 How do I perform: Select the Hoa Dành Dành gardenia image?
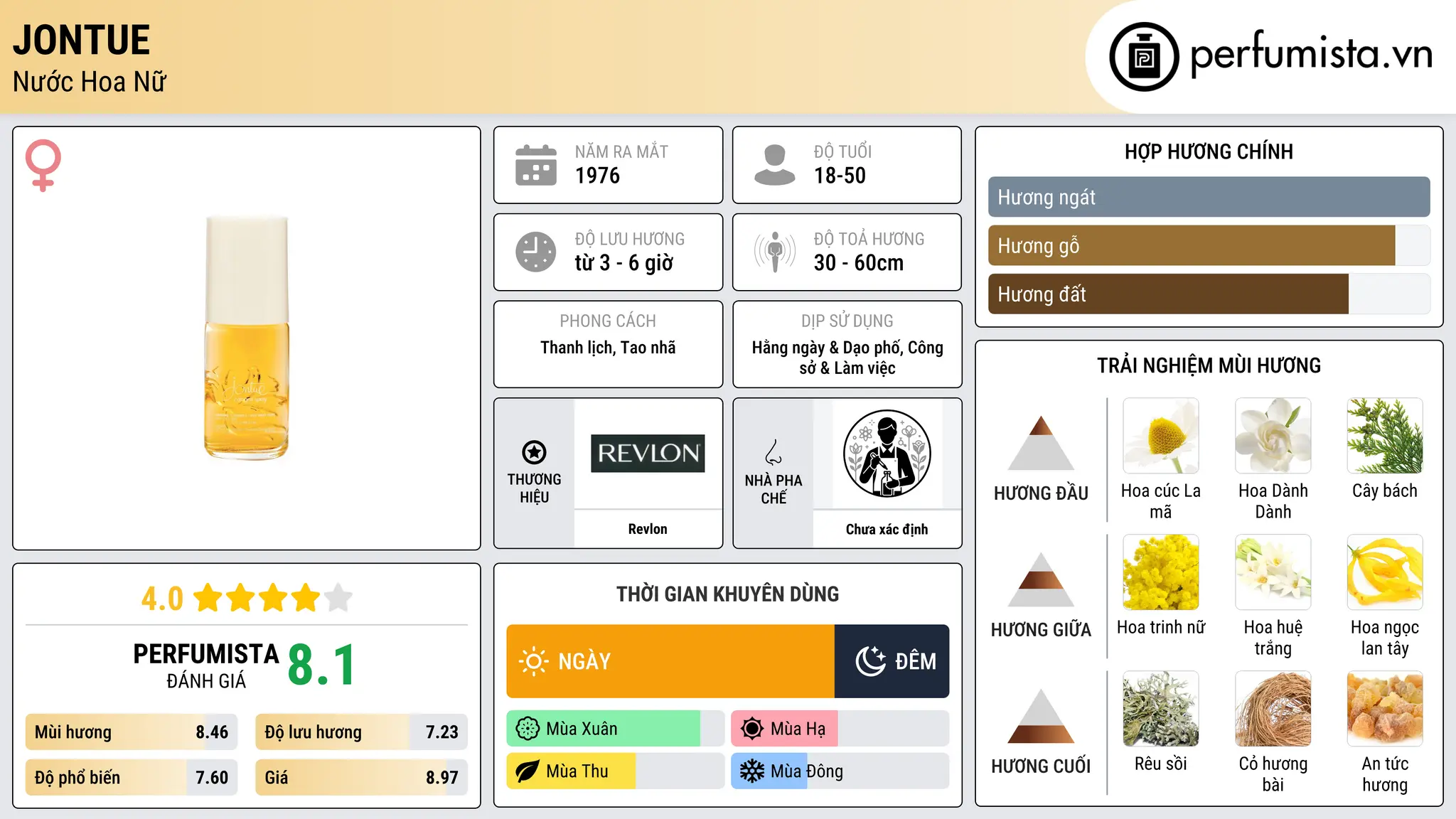coord(1273,436)
